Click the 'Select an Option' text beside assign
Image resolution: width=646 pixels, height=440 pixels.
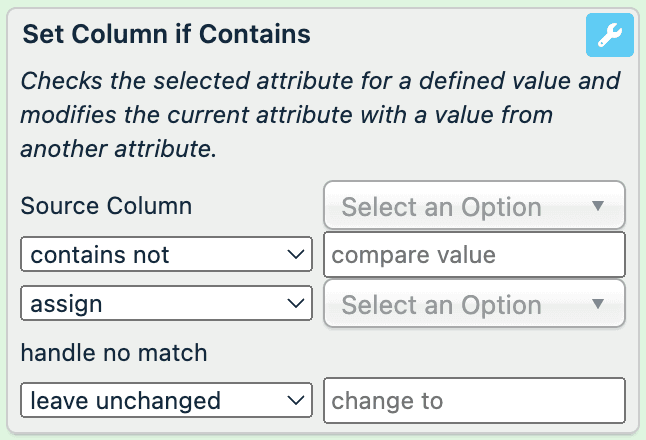pos(441,306)
